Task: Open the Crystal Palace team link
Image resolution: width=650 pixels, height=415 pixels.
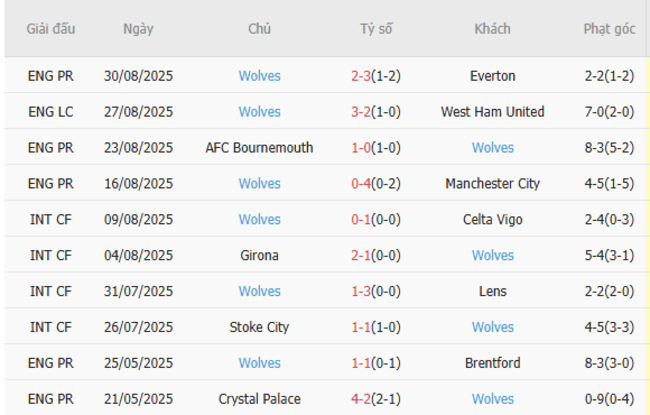Action: [x=259, y=399]
